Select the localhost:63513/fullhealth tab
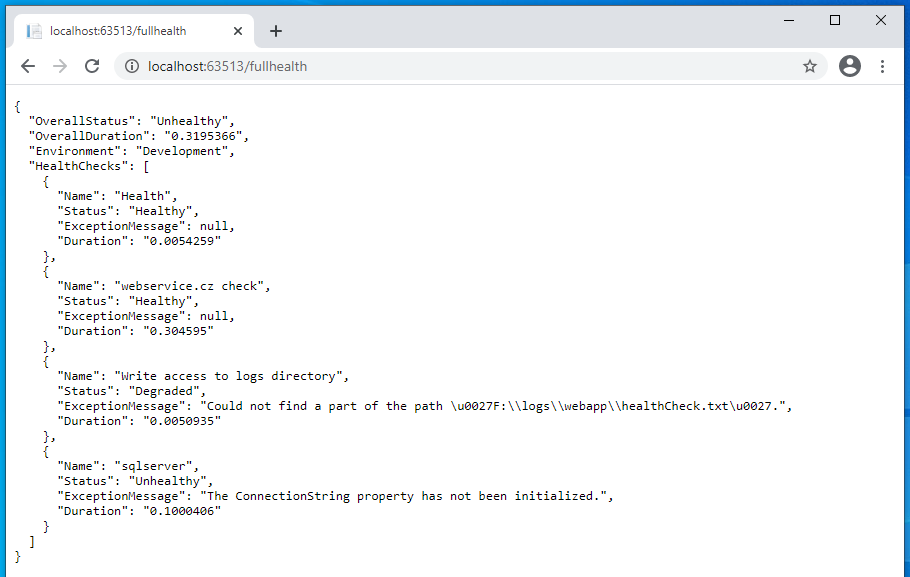 133,31
